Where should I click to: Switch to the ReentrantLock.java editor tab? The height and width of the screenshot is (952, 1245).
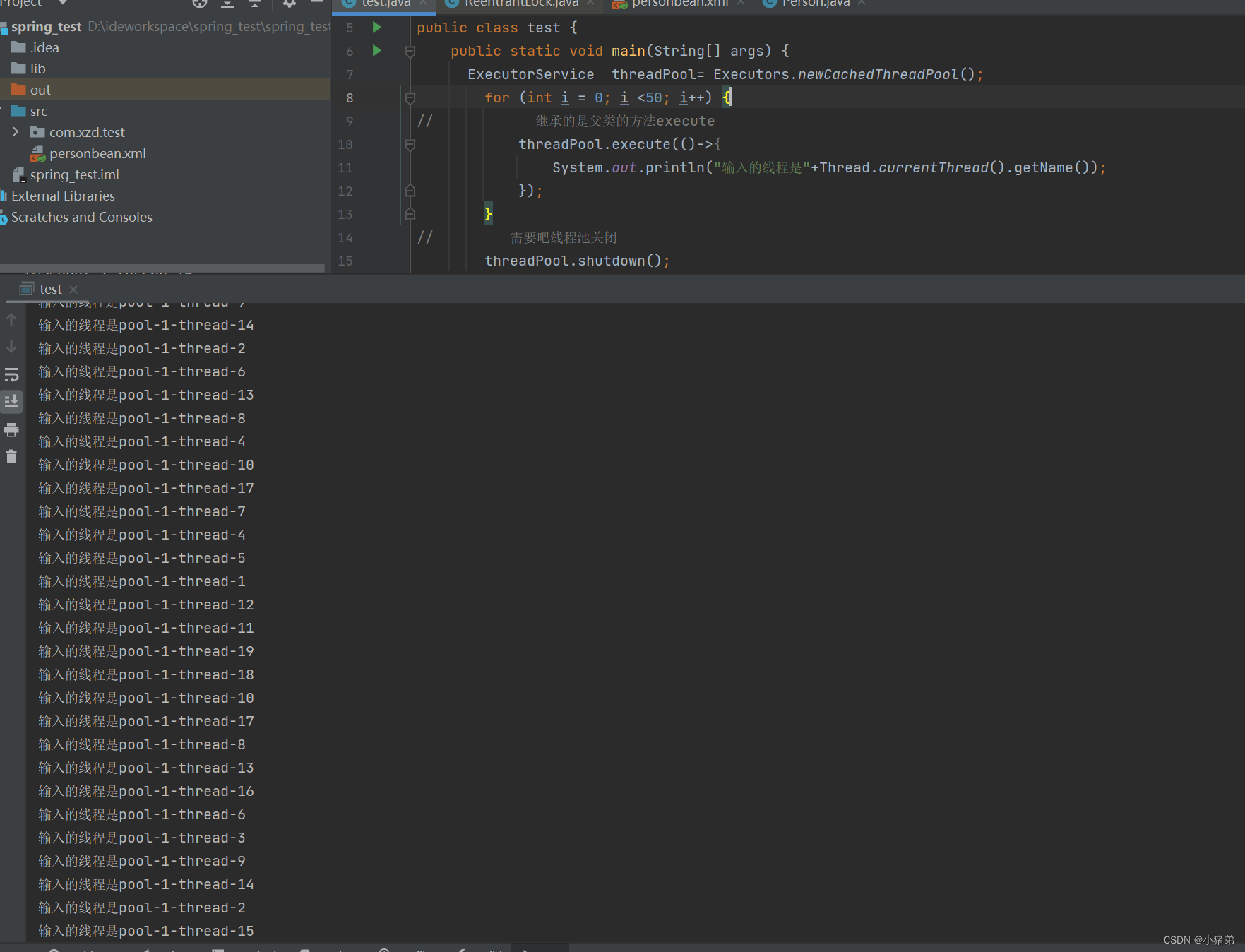521,4
